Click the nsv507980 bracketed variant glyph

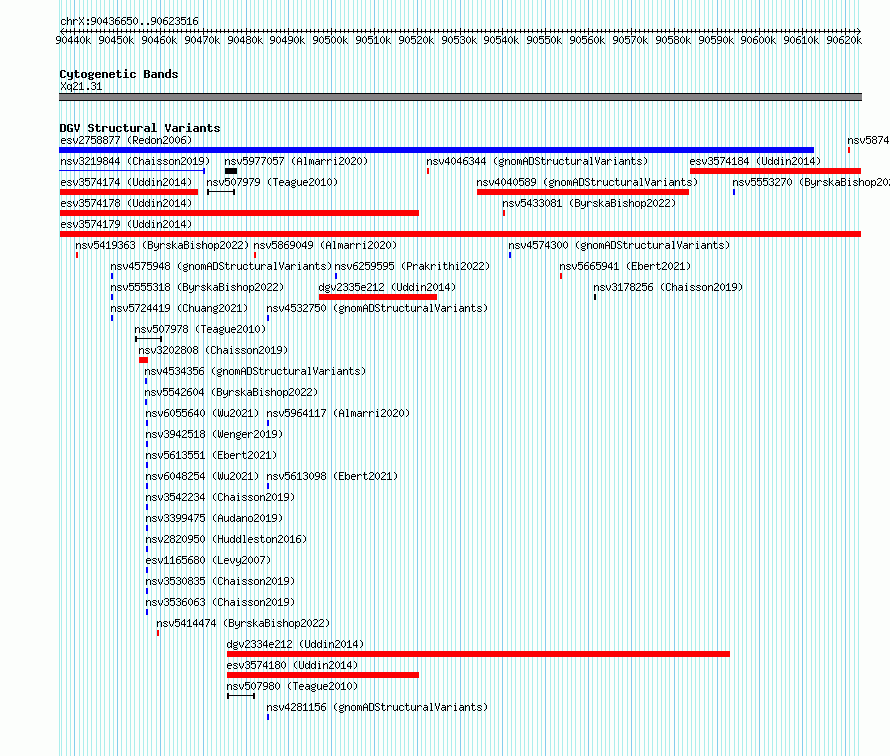(241, 696)
